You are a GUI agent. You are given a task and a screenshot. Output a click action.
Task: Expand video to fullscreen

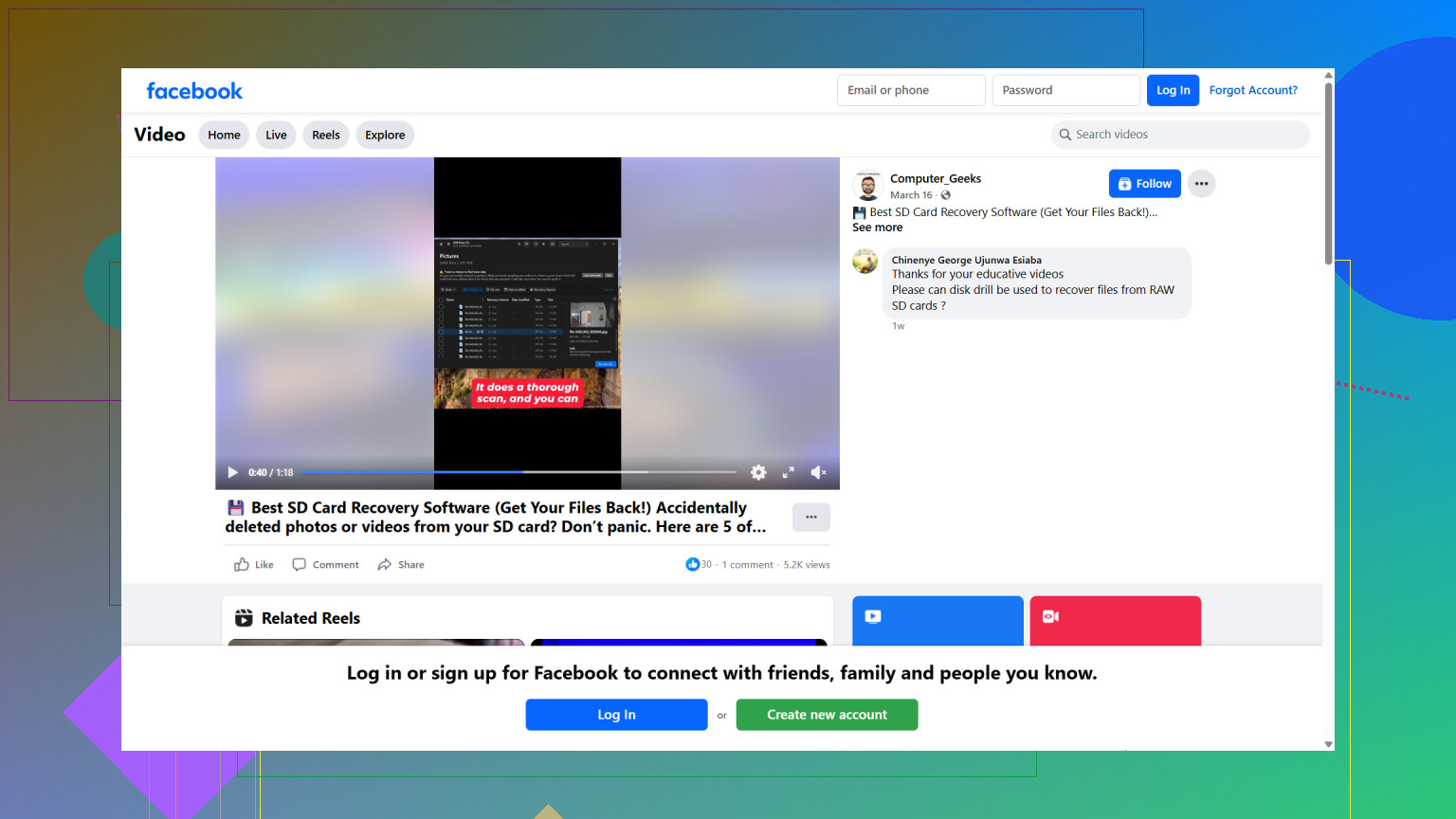point(788,472)
